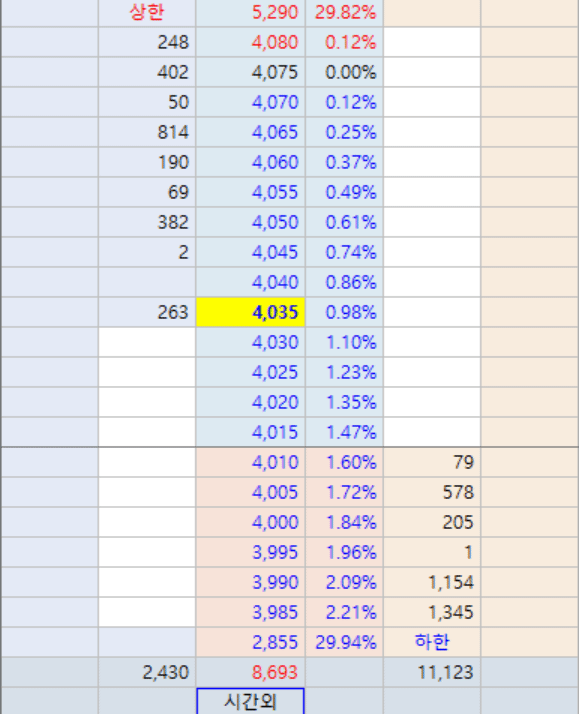Select bid price 3,995

275,552
